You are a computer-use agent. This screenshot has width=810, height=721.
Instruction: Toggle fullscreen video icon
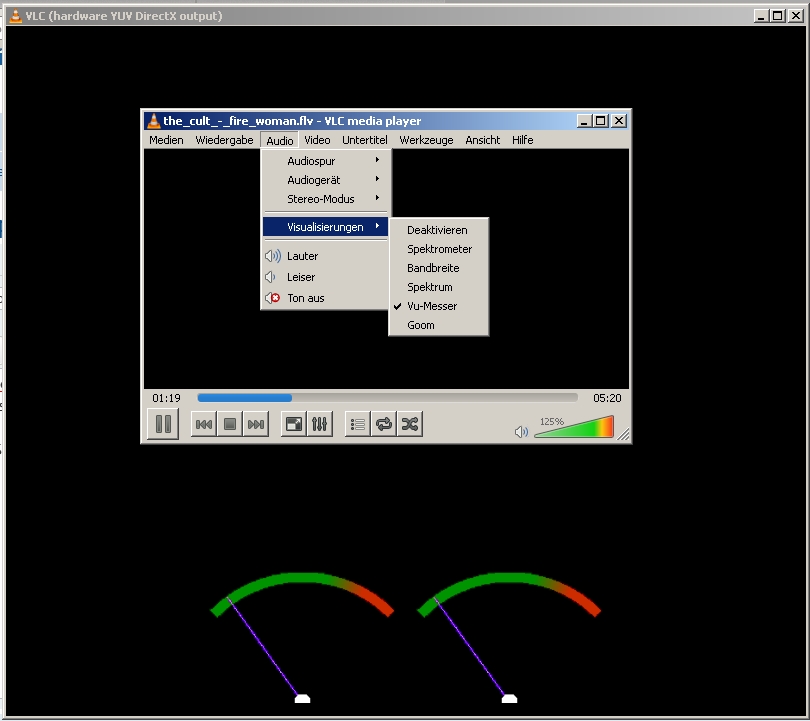coord(294,424)
